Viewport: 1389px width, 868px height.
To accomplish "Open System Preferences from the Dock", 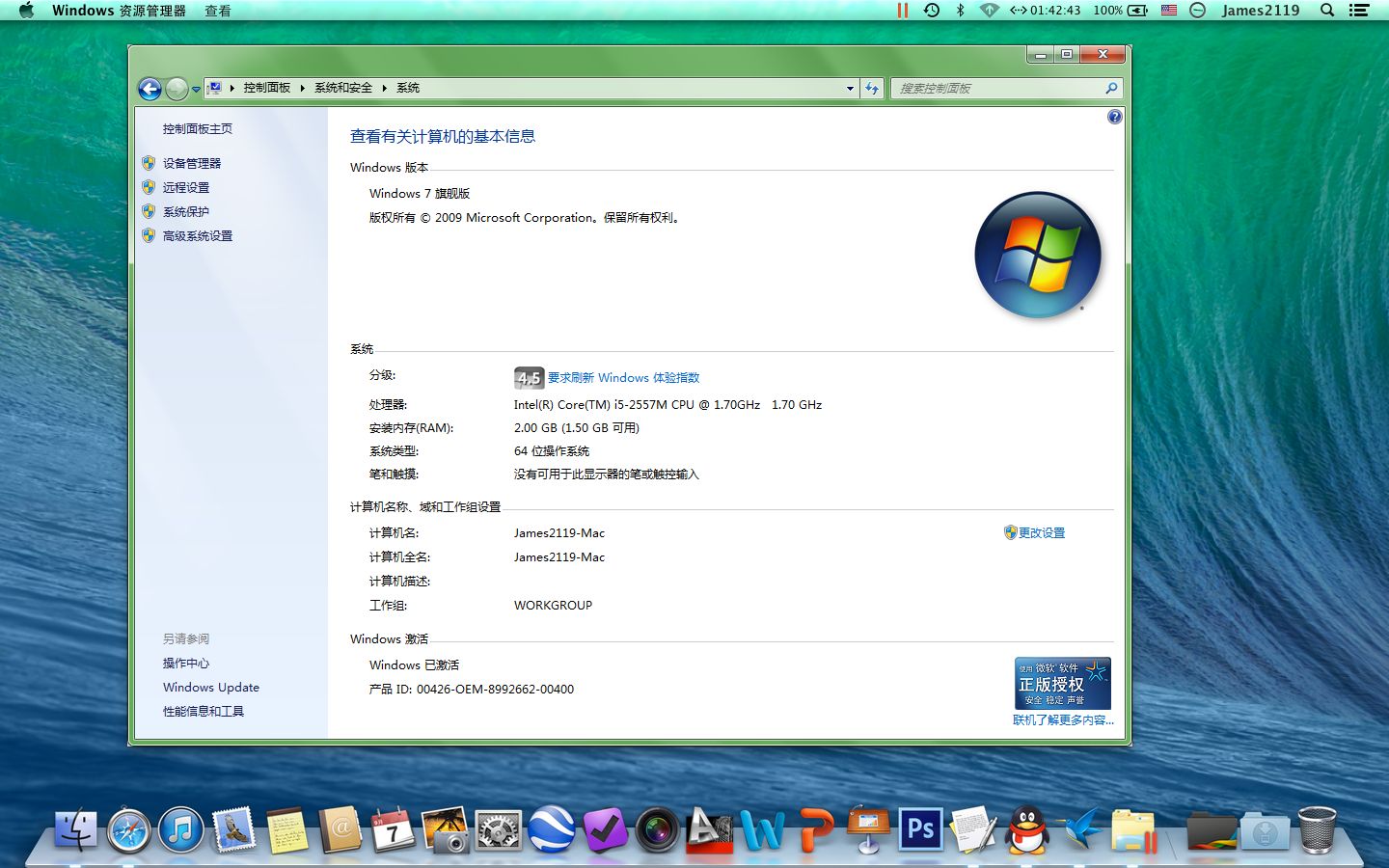I will (x=497, y=829).
